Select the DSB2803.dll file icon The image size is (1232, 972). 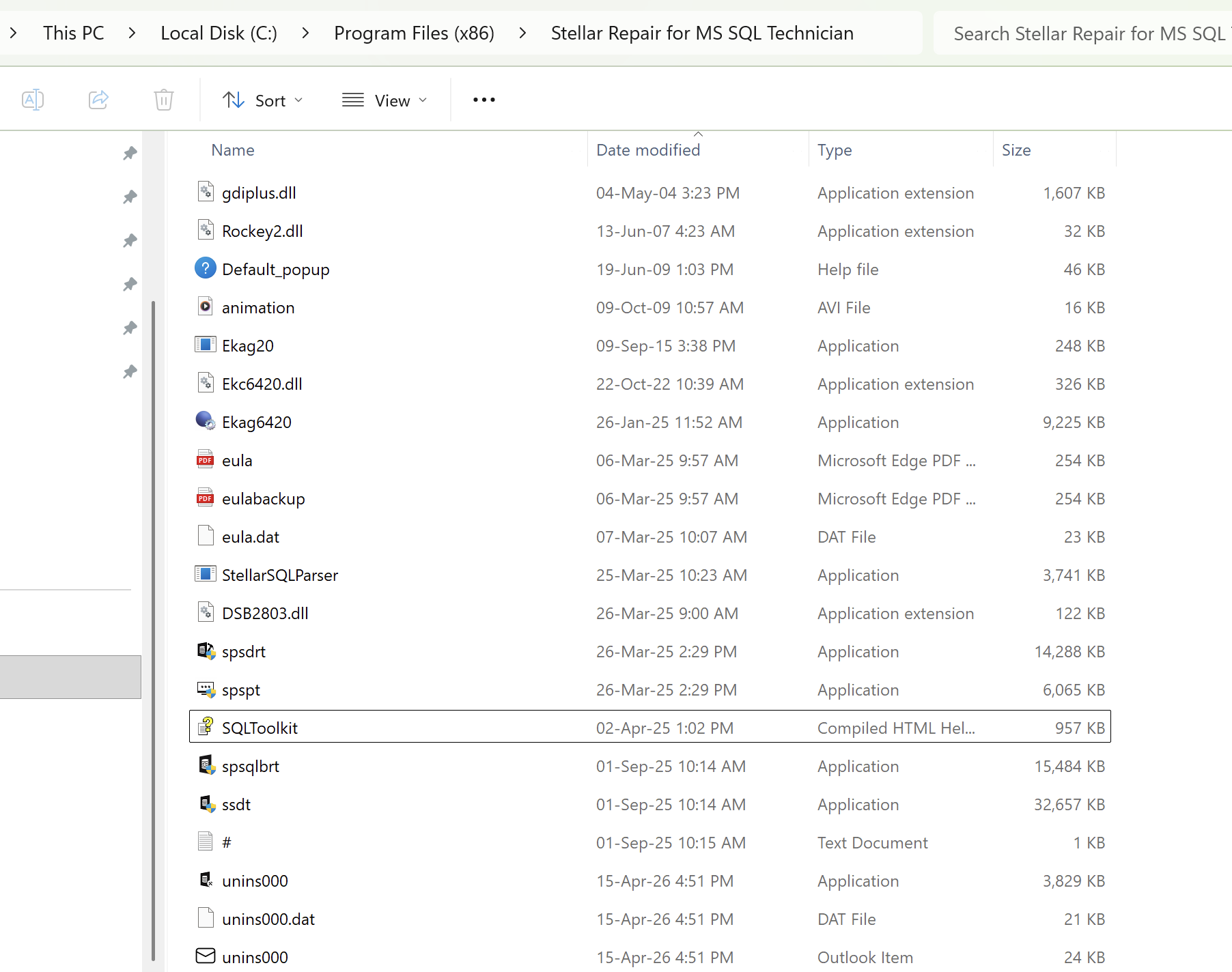tap(206, 612)
